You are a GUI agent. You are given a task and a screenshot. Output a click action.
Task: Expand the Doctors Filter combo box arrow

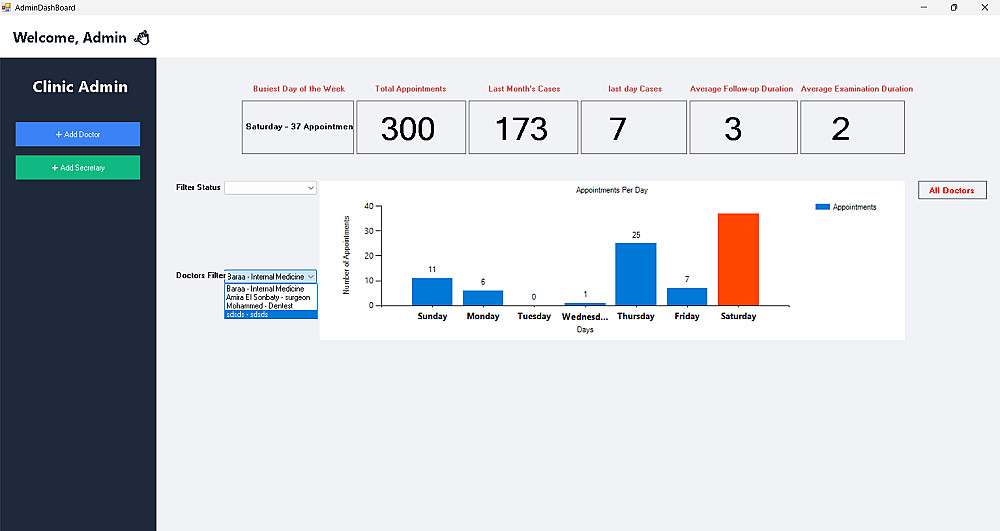[x=311, y=277]
